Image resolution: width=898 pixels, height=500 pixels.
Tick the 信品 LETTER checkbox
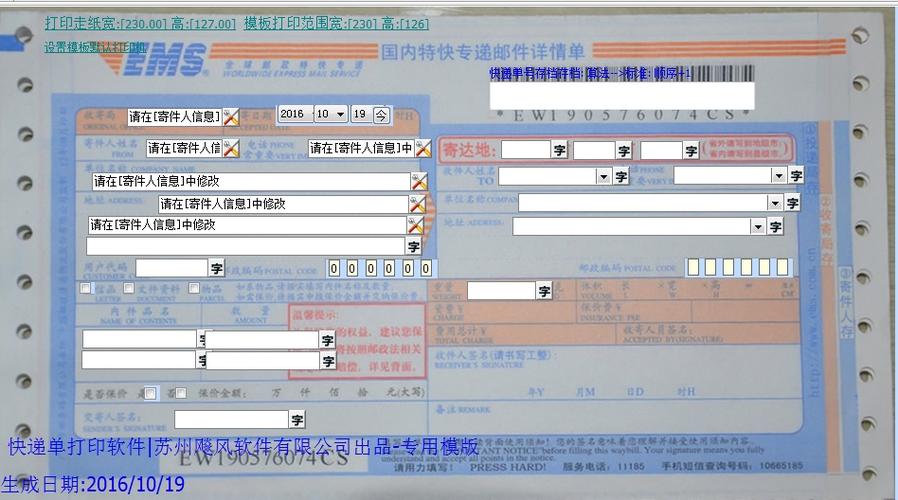[85, 288]
